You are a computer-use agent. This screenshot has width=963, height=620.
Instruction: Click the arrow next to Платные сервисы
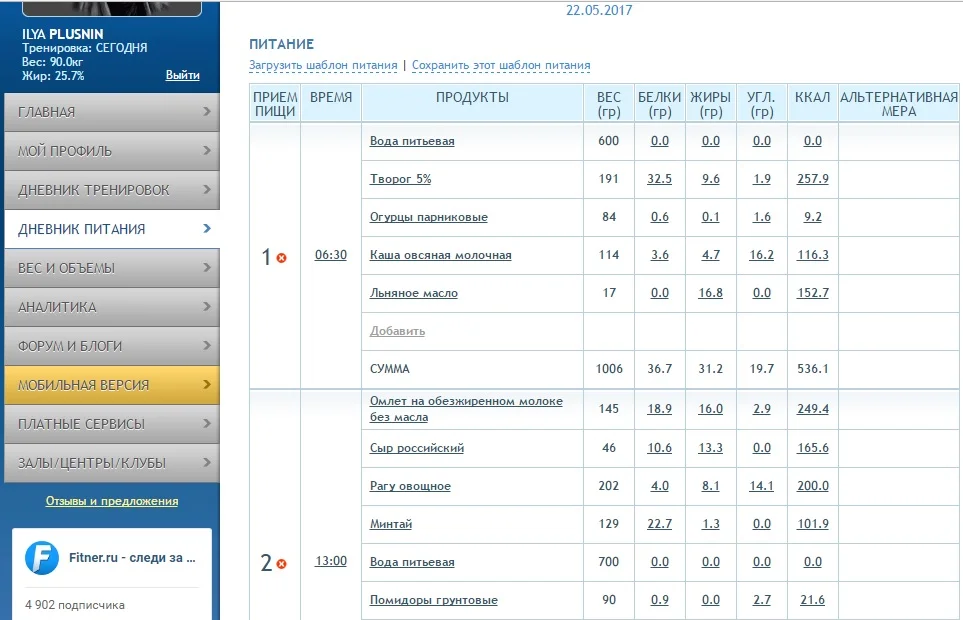click(x=207, y=424)
